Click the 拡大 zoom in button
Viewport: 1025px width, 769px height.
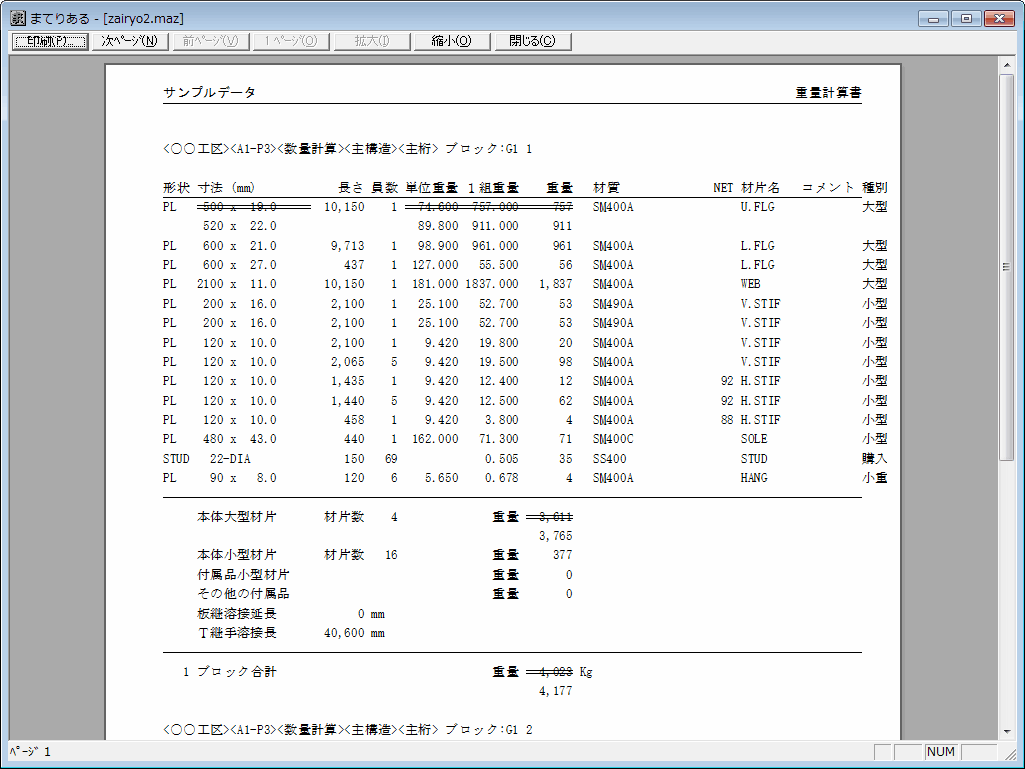point(371,41)
